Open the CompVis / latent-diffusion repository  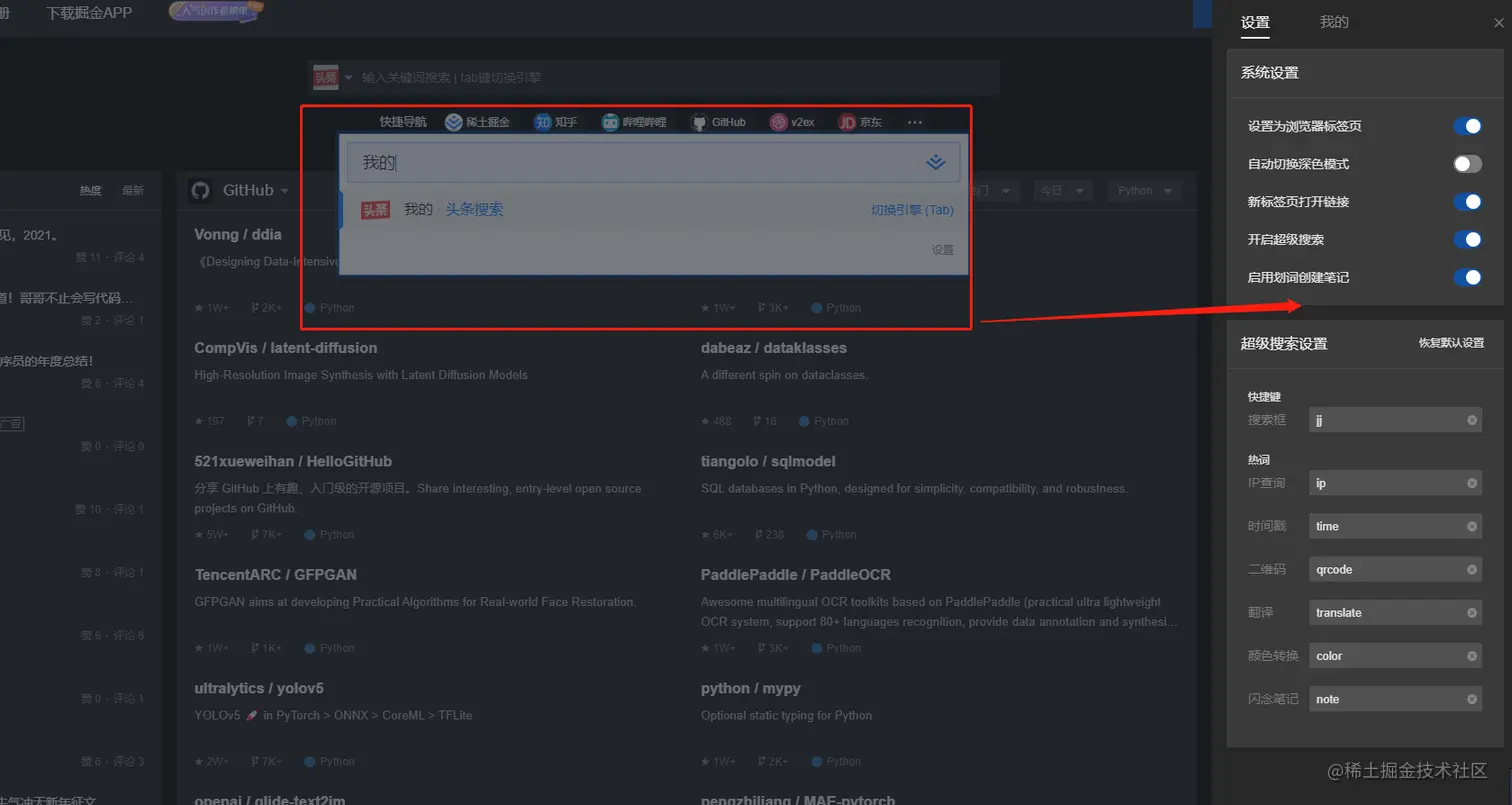pyautogui.click(x=286, y=348)
